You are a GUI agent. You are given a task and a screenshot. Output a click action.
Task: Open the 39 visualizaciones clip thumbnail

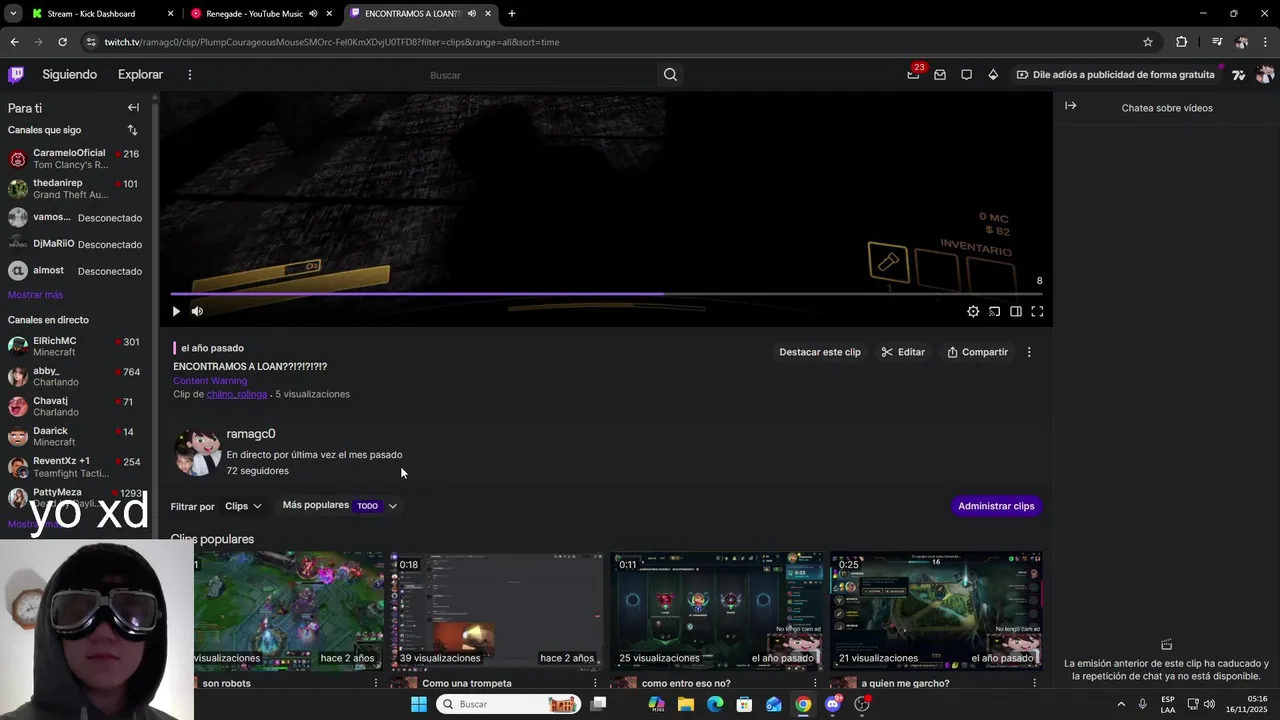coord(497,610)
